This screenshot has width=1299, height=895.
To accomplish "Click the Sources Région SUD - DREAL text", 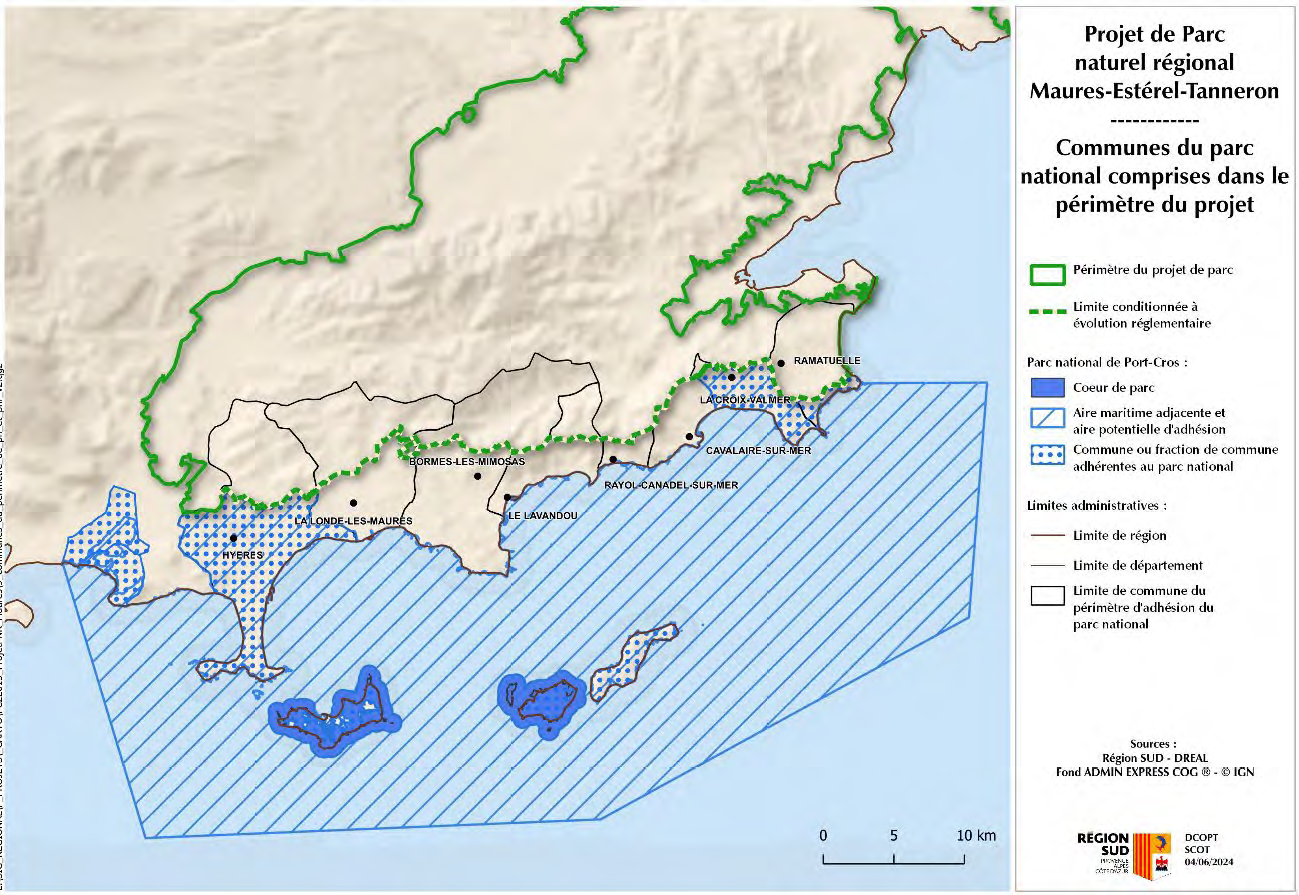I will 1155,757.
